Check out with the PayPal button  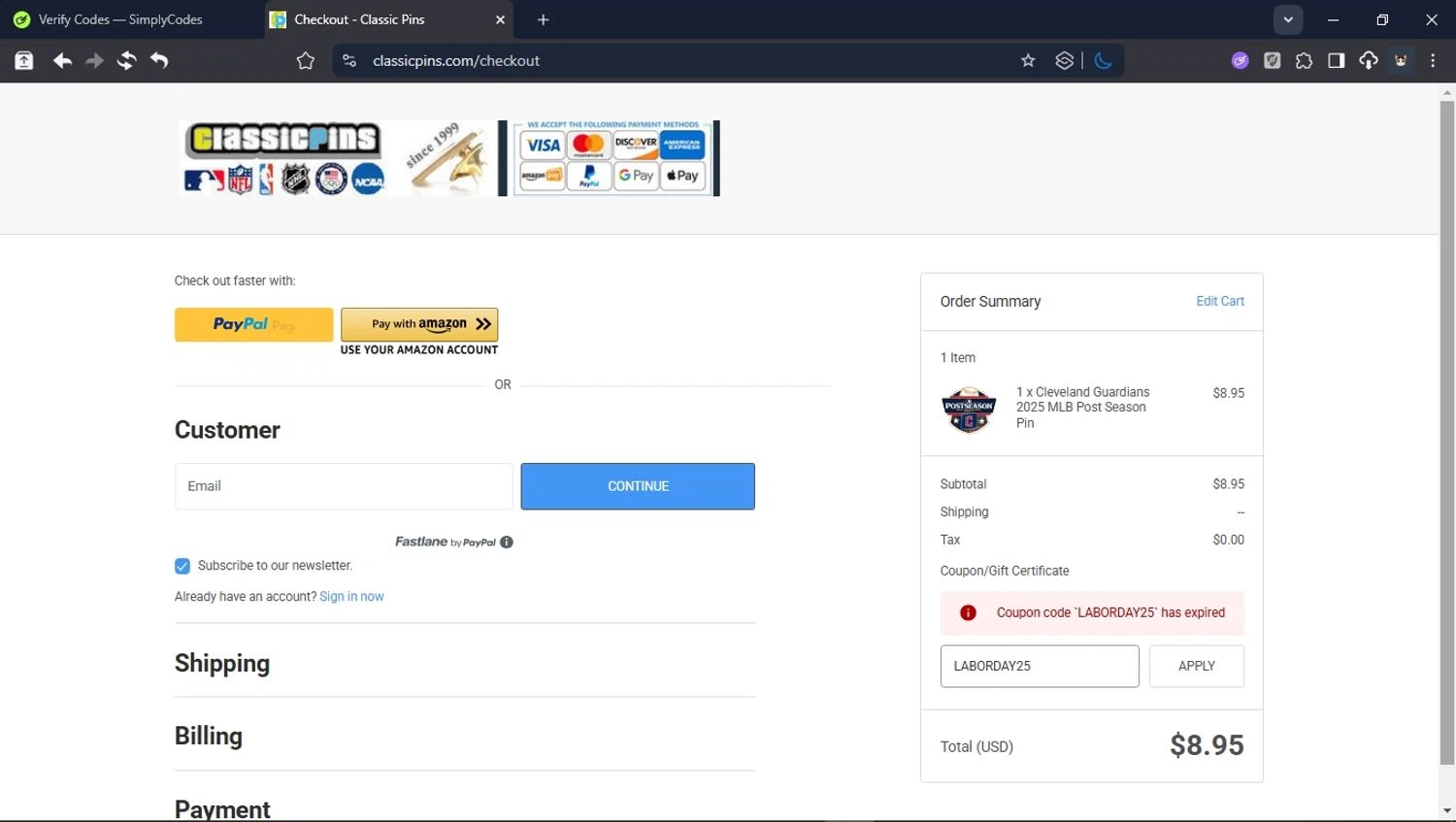click(x=254, y=324)
